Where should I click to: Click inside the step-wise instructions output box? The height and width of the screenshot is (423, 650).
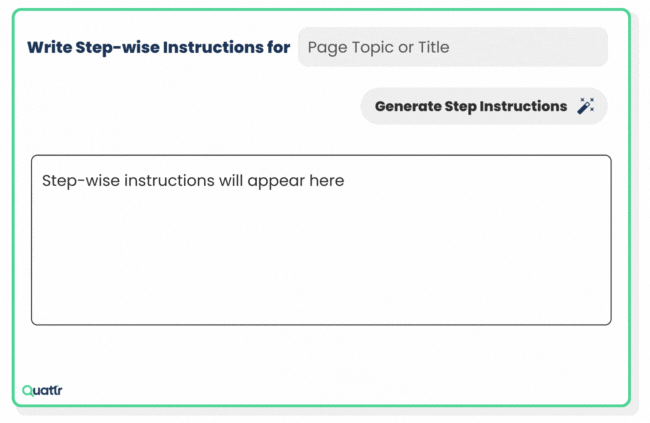[x=321, y=240]
